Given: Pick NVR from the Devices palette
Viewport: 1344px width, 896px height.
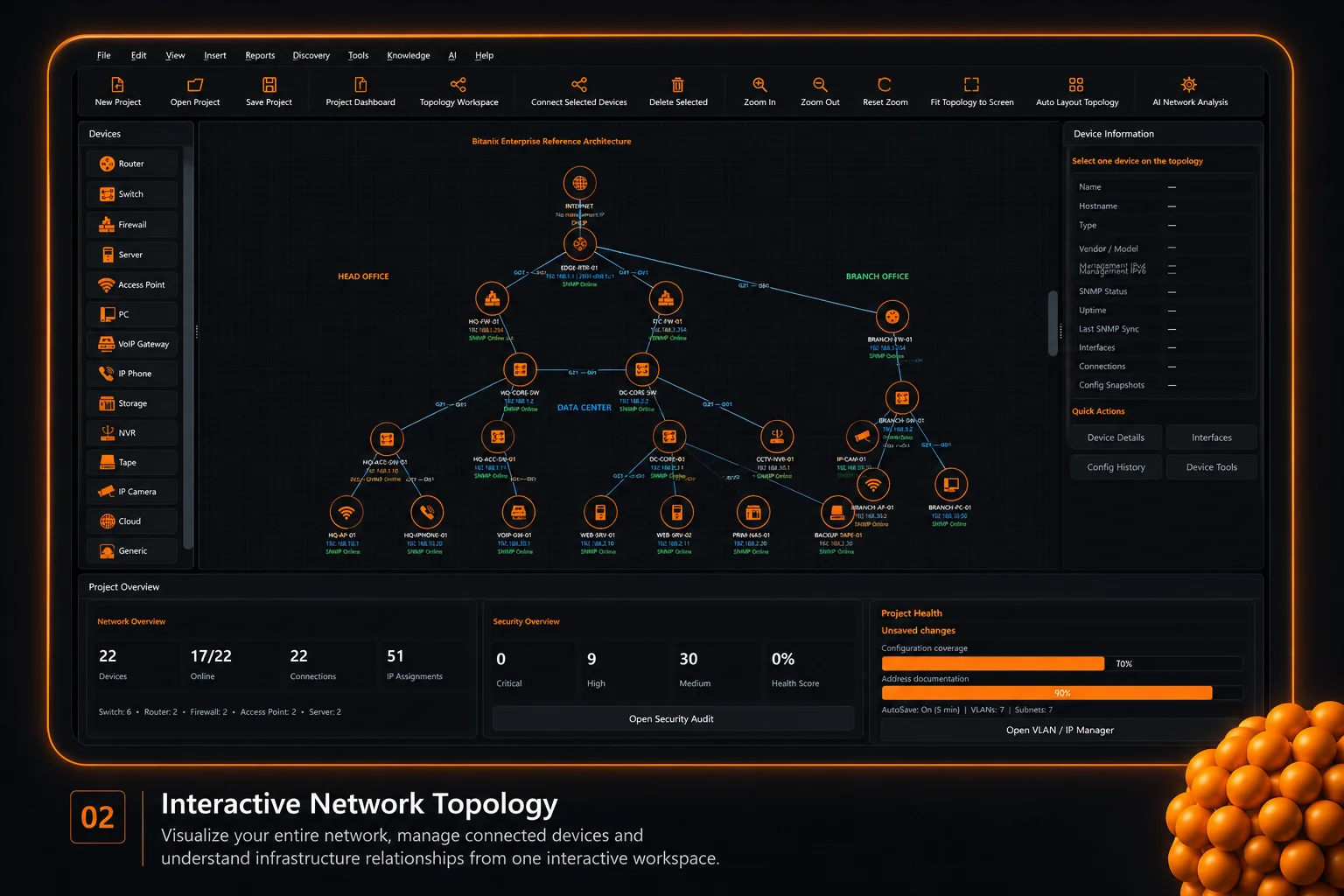Looking at the screenshot, I should (x=132, y=433).
